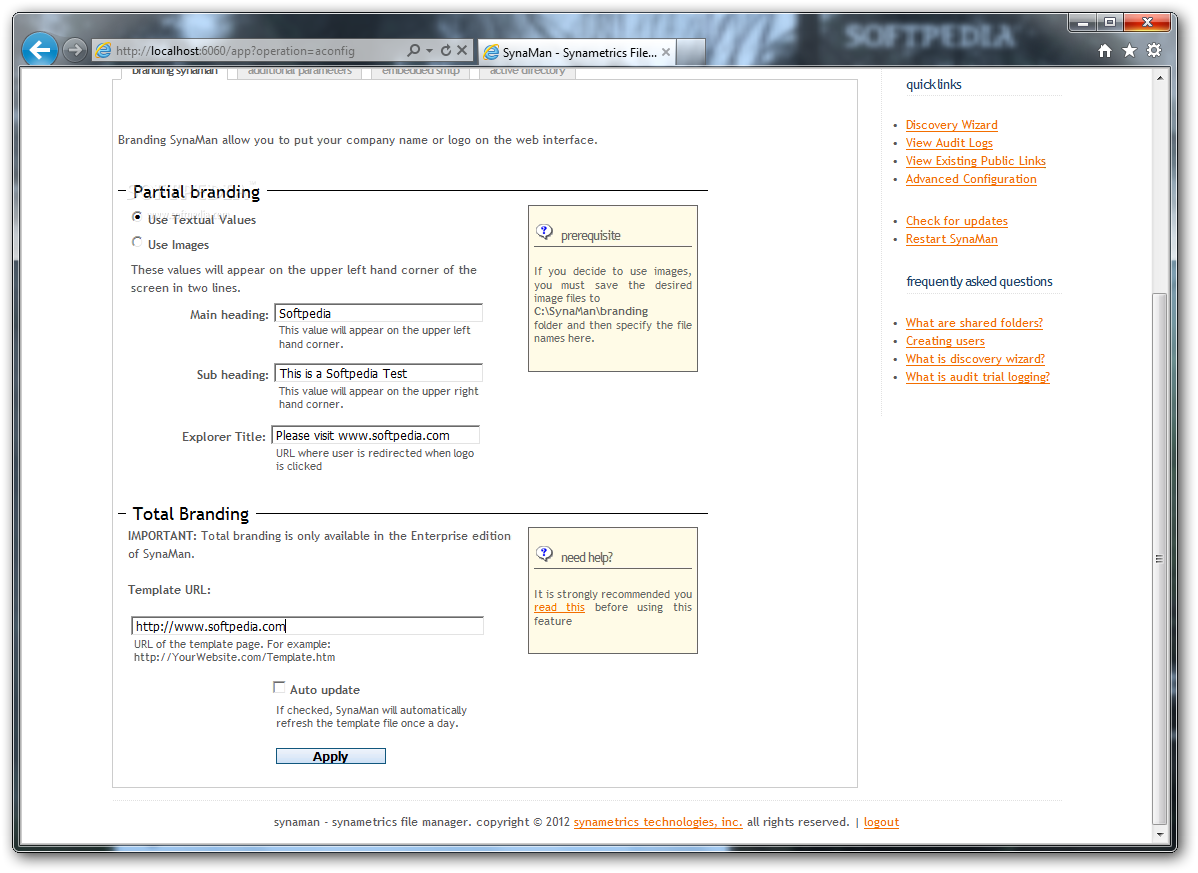The image size is (1198, 873).
Task: Switch to the embedded smtp tab
Action: click(x=421, y=71)
